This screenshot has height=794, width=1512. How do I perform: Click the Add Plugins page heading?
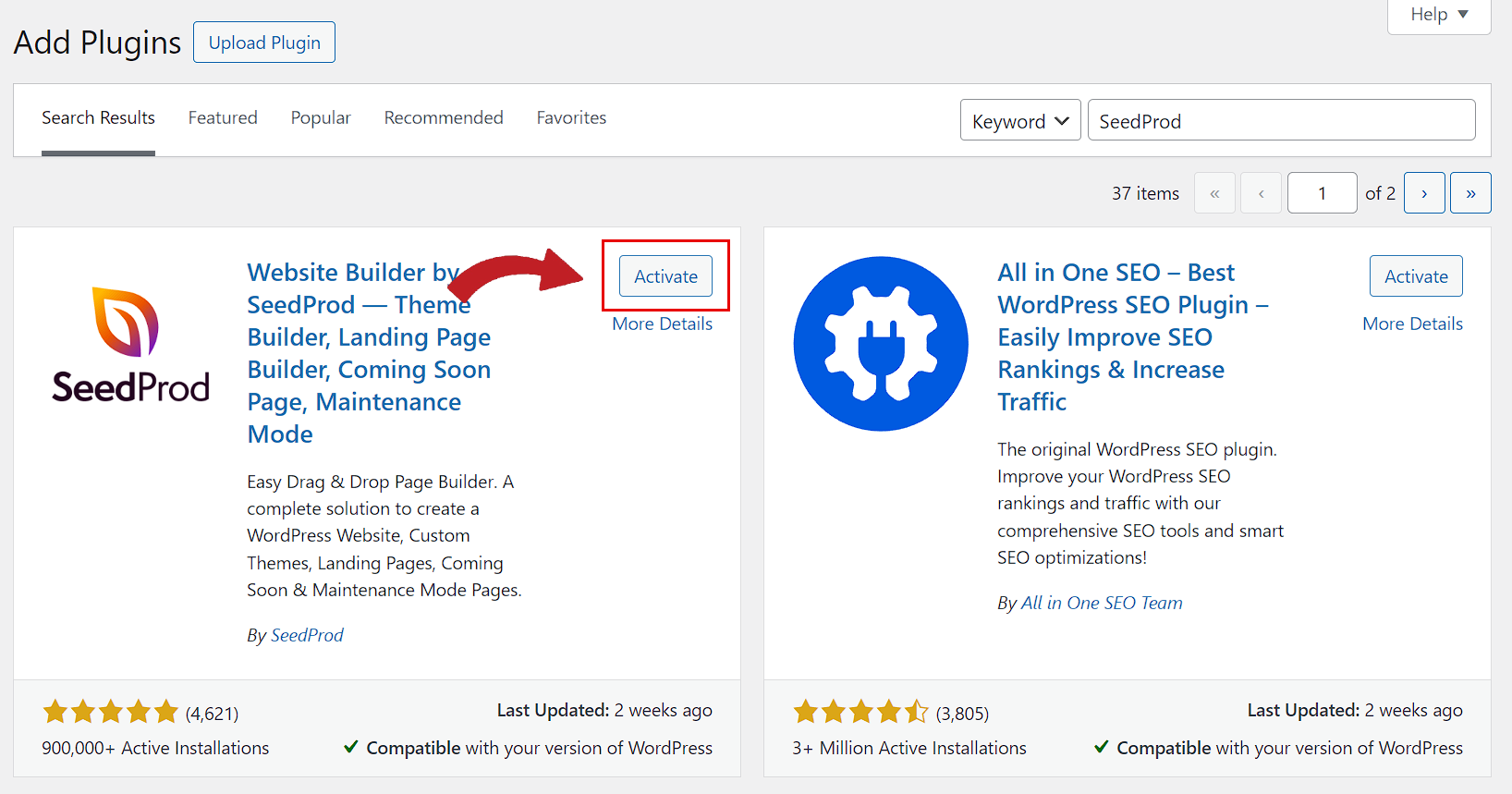pyautogui.click(x=97, y=43)
